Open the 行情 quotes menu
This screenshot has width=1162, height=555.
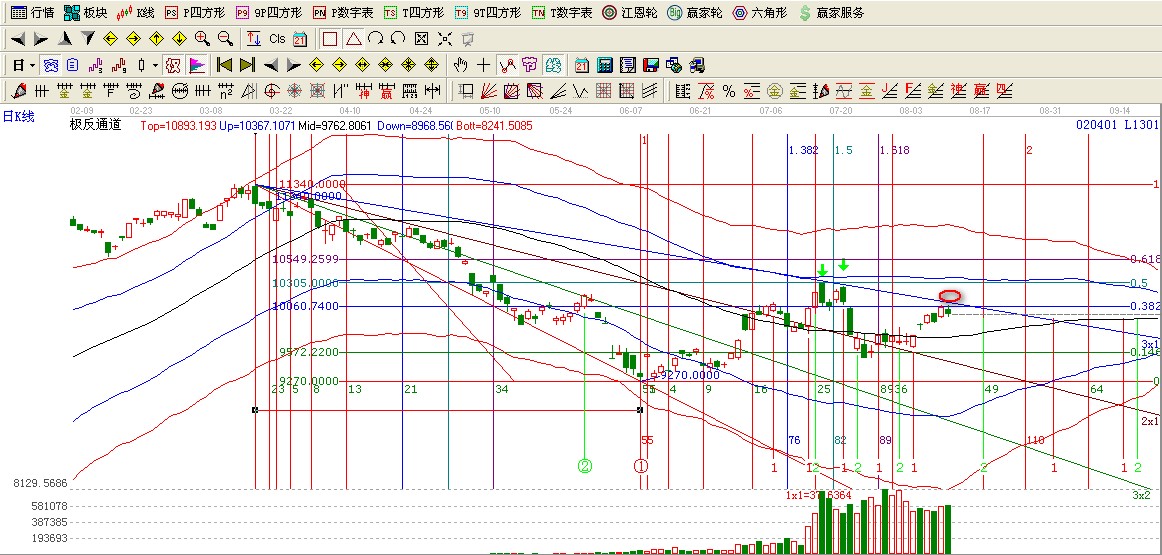pyautogui.click(x=32, y=13)
